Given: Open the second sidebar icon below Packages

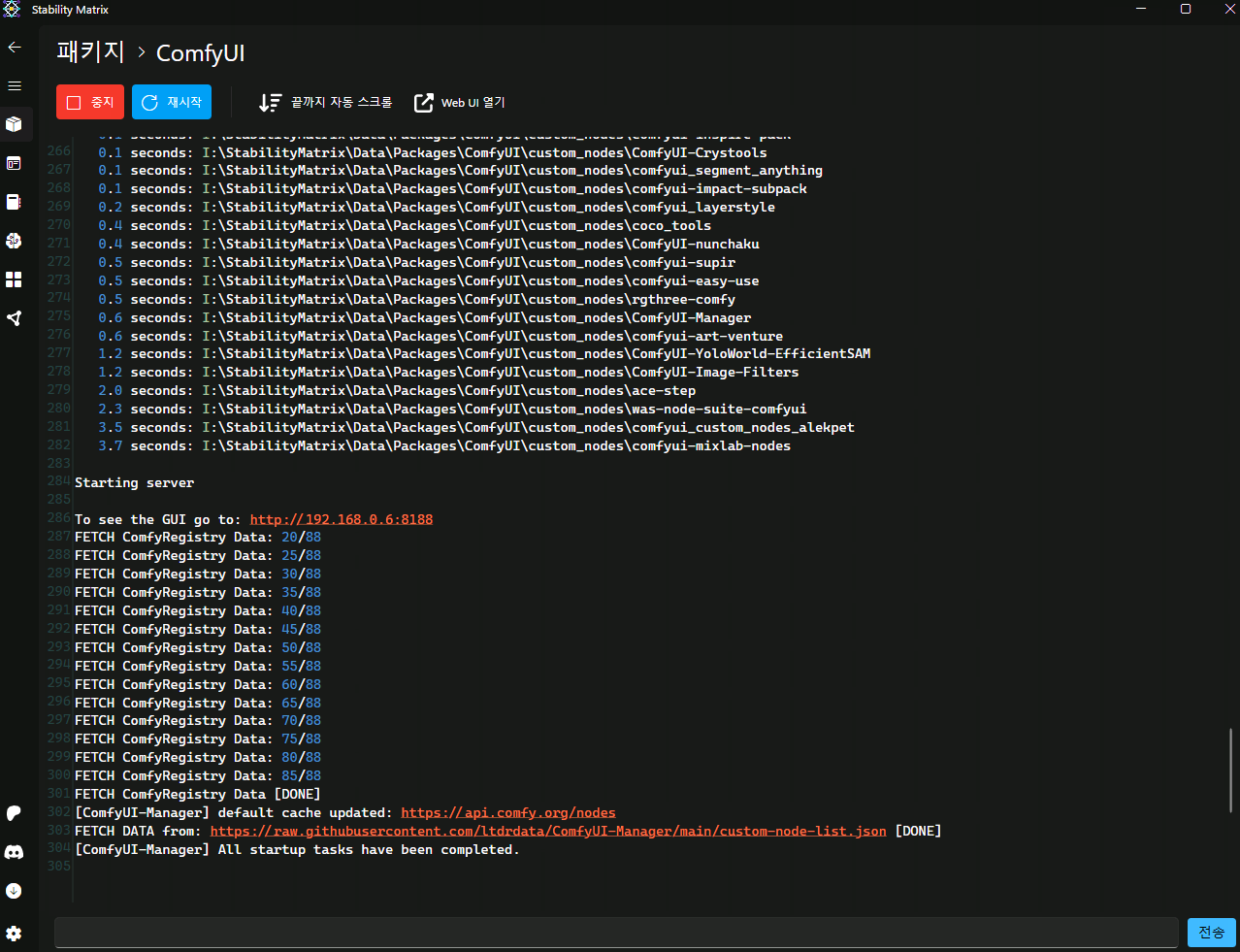Looking at the screenshot, I should 15,163.
